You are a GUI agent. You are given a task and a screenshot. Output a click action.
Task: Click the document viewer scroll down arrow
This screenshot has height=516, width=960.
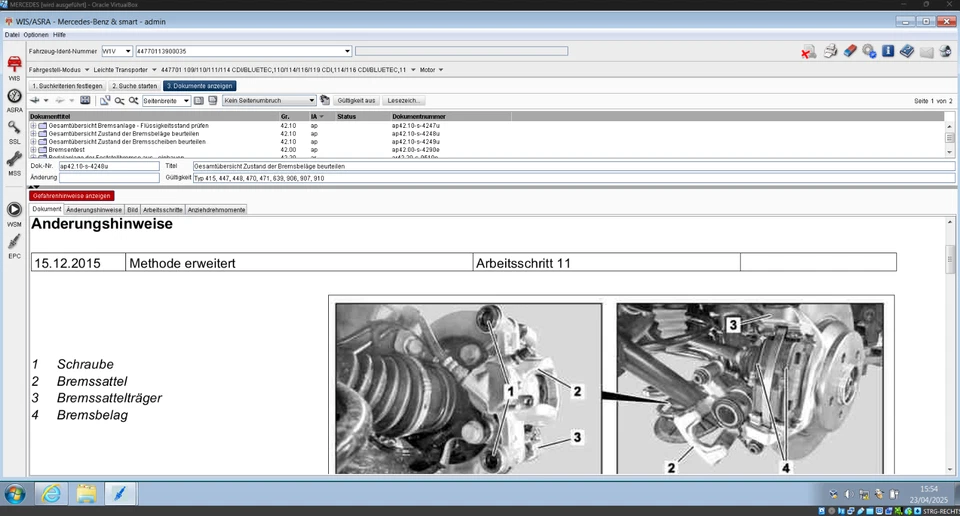pos(950,469)
